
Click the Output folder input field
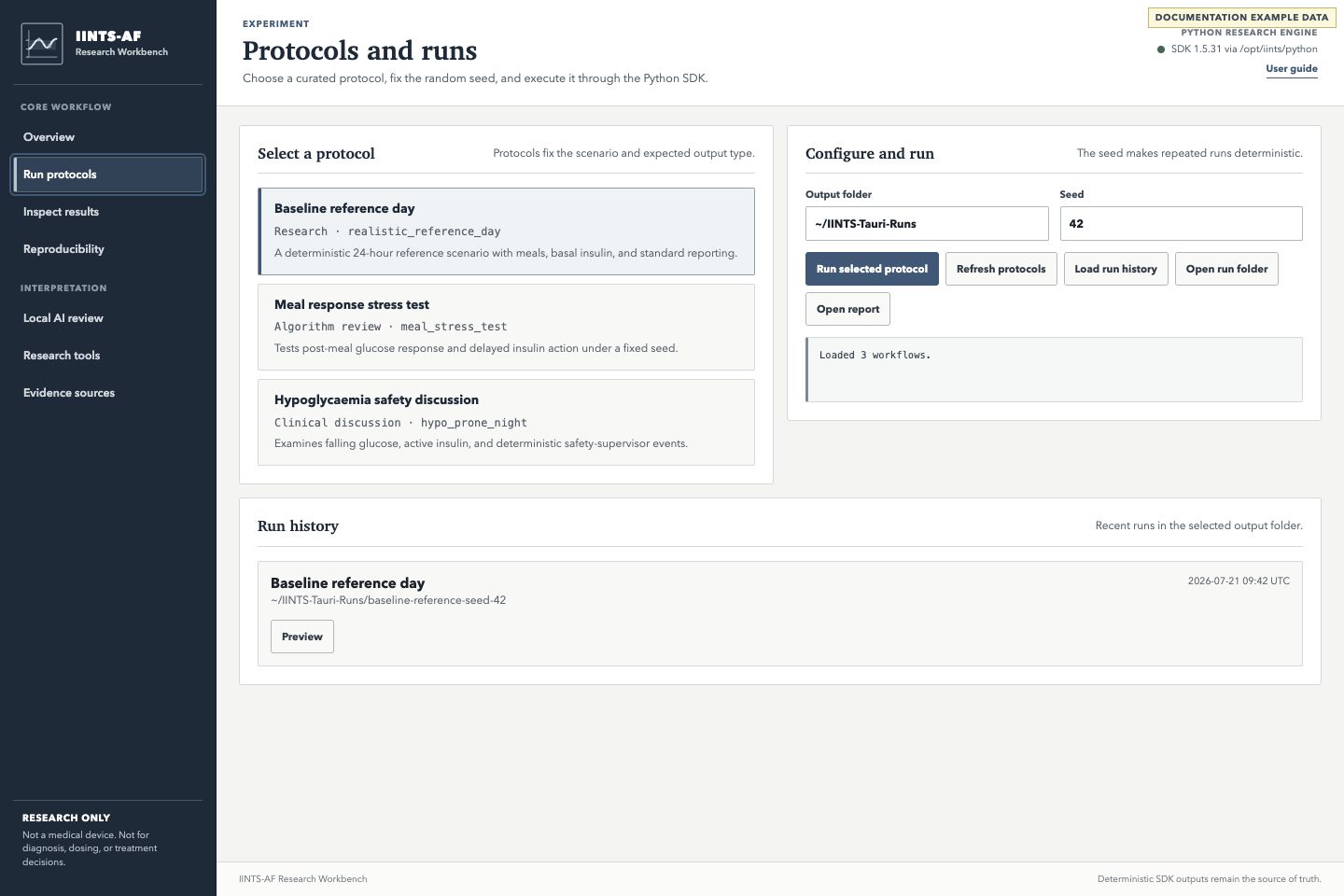(927, 224)
